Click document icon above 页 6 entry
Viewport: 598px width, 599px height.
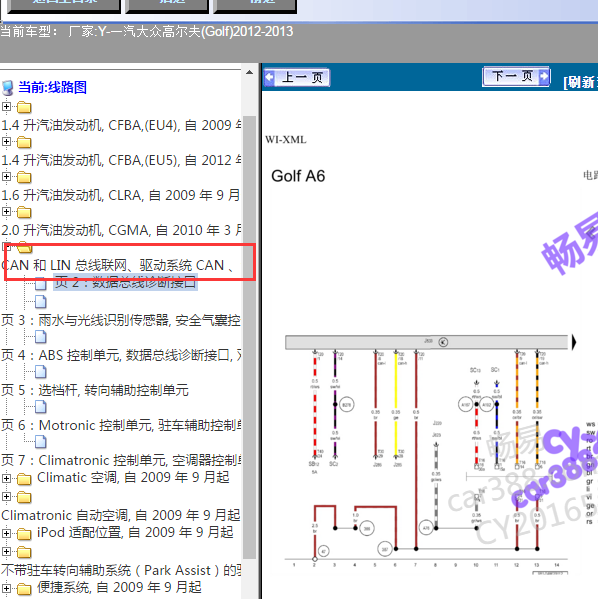point(41,407)
